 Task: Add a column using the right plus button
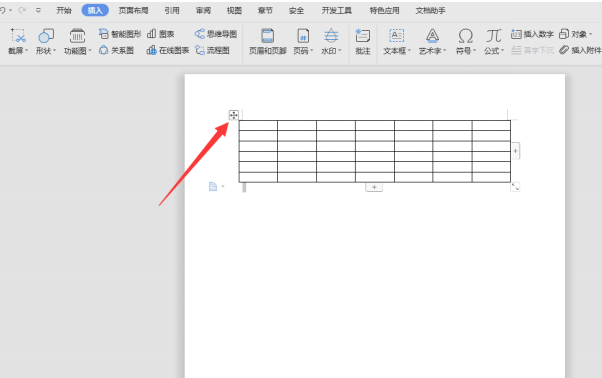coord(515,151)
